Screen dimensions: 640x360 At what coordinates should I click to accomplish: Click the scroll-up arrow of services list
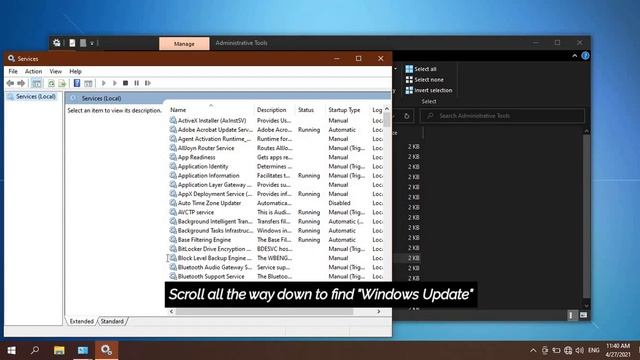[x=387, y=109]
